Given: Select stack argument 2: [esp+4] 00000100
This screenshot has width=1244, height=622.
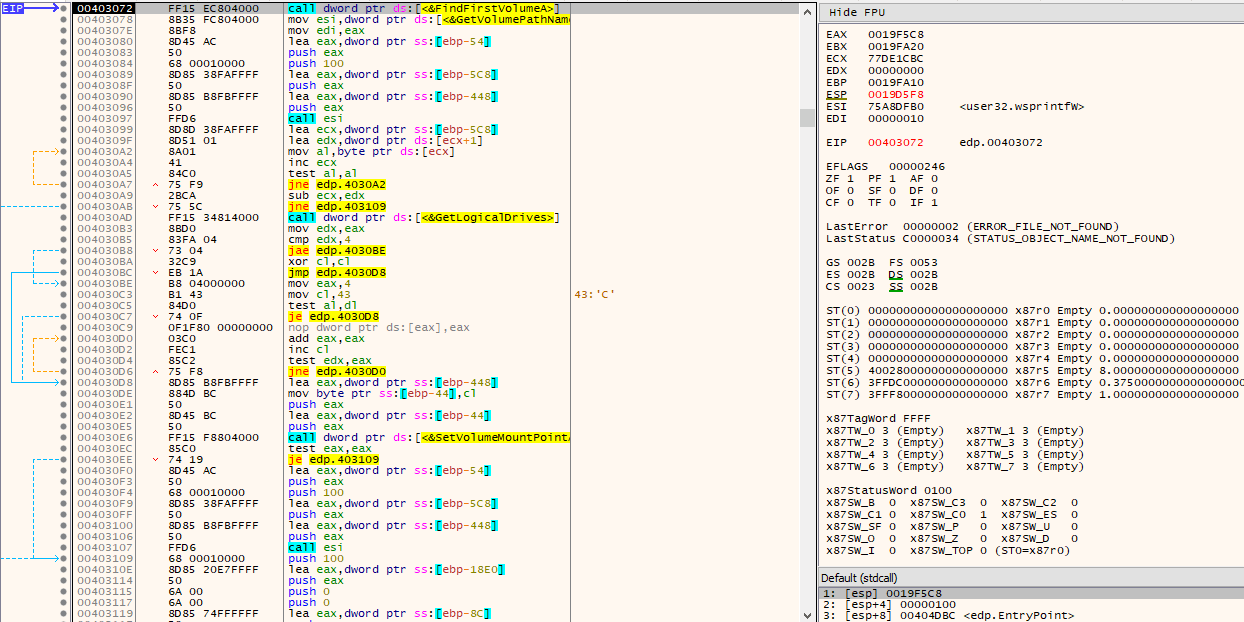Looking at the screenshot, I should pos(1031,603).
